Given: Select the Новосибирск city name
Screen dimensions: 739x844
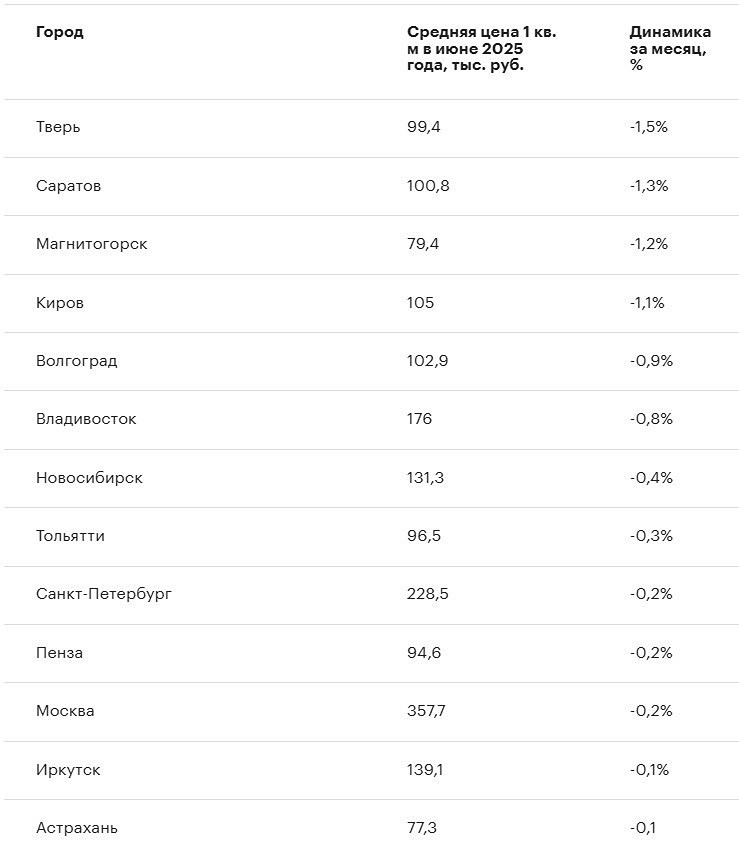Looking at the screenshot, I should [89, 478].
